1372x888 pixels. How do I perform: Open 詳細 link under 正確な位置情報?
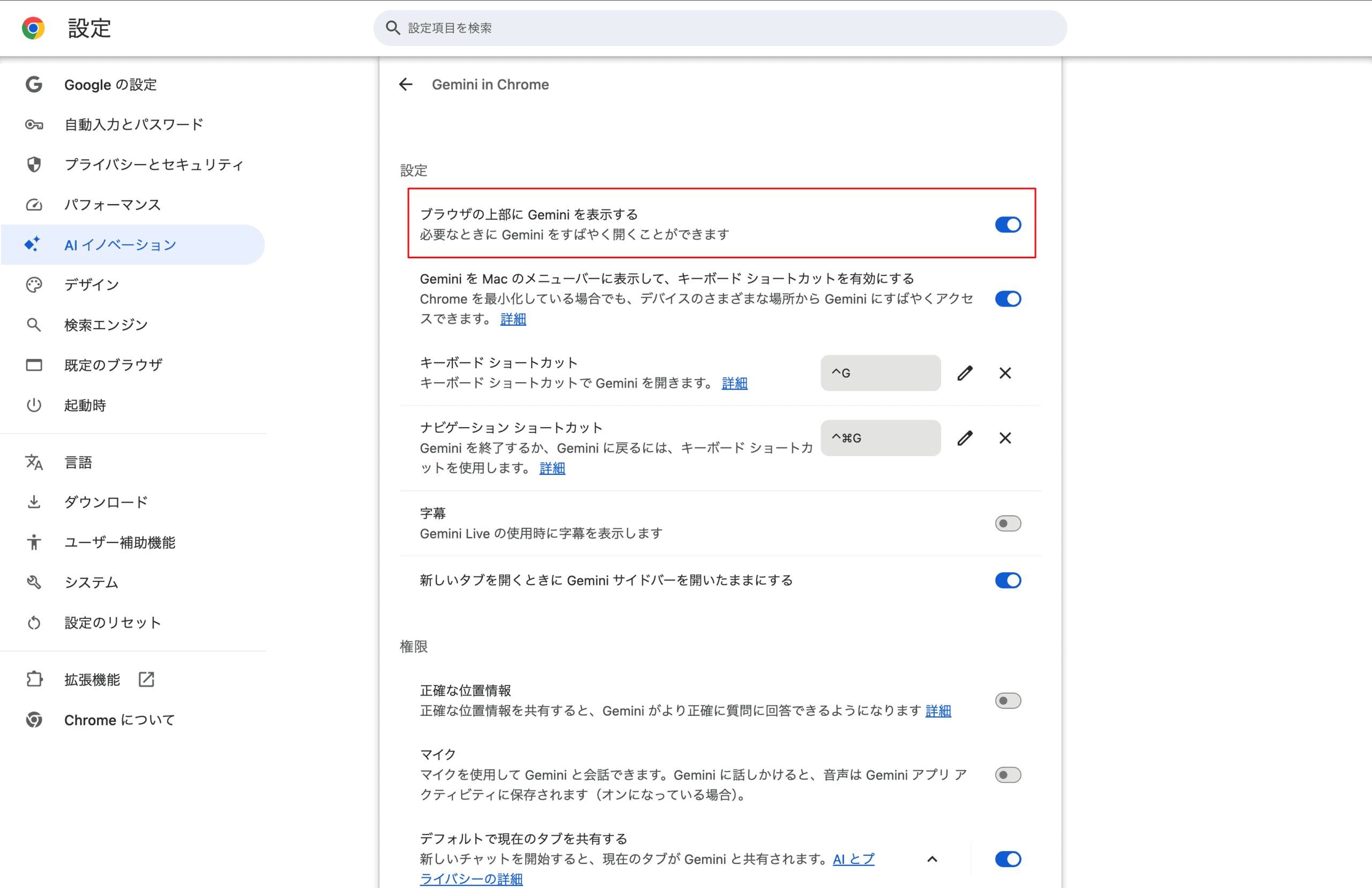[938, 711]
